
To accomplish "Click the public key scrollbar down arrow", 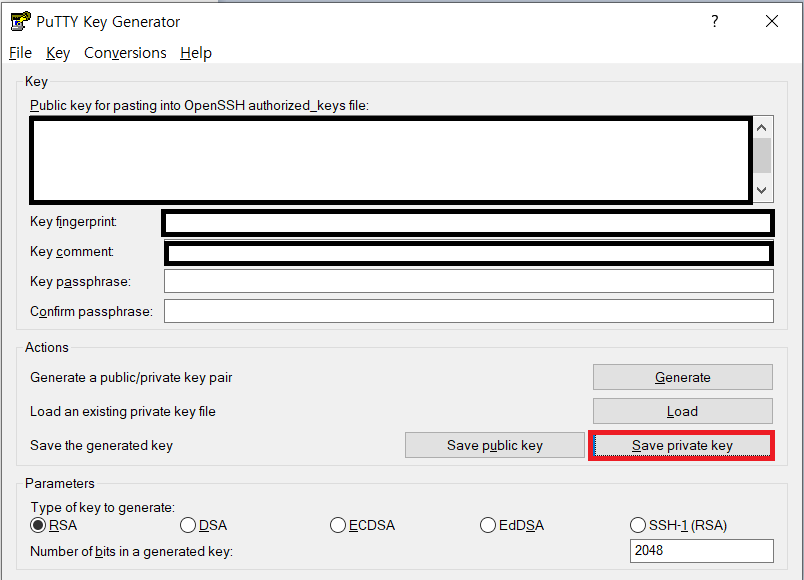I will (x=762, y=190).
